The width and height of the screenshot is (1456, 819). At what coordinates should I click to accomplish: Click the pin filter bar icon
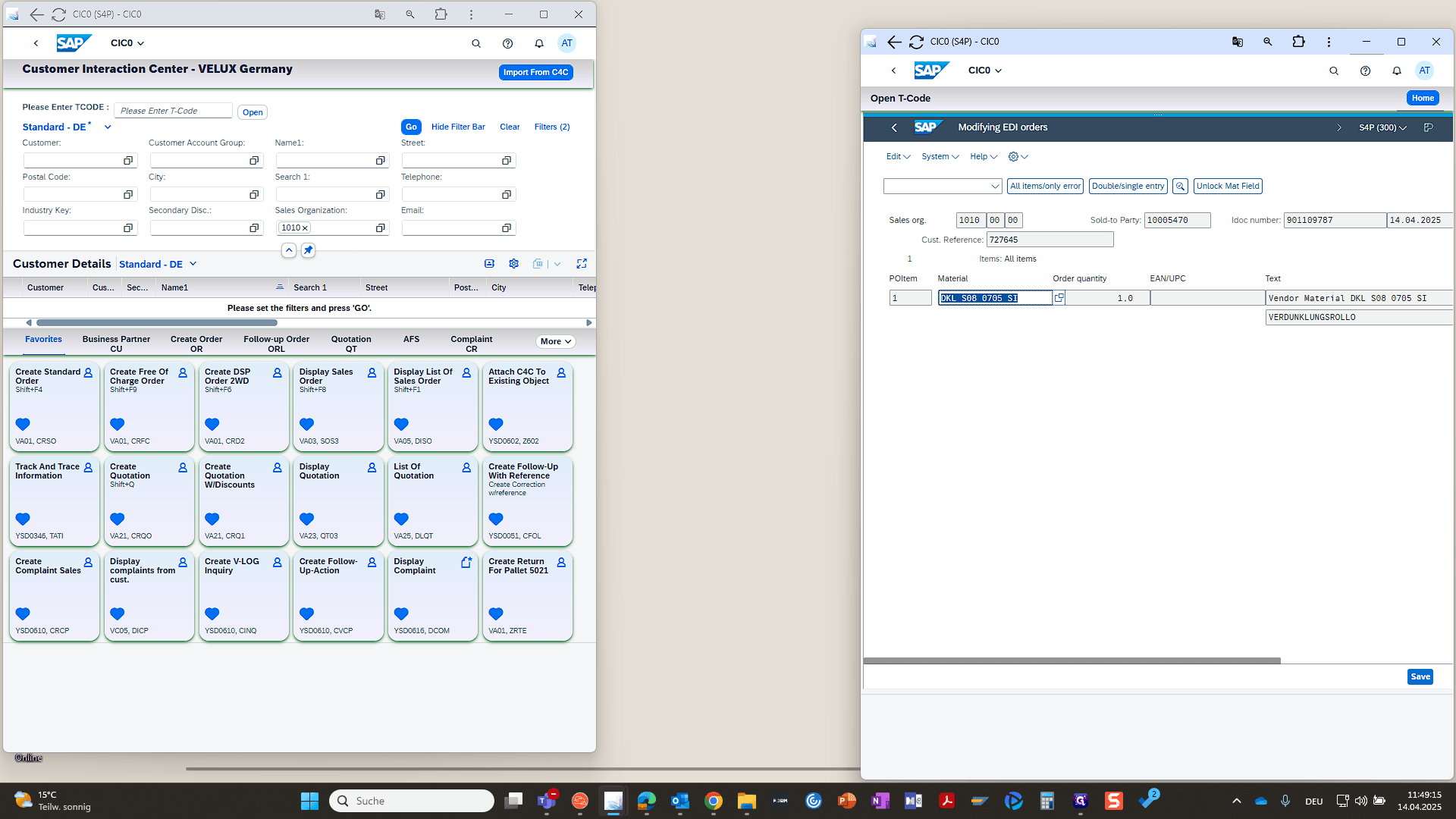pos(308,250)
